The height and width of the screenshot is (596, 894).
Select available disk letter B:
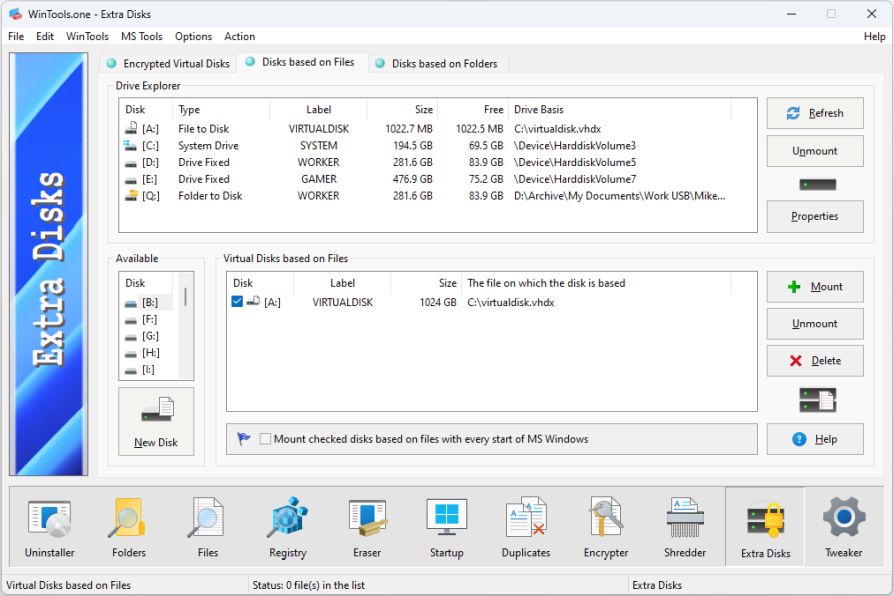[x=148, y=302]
